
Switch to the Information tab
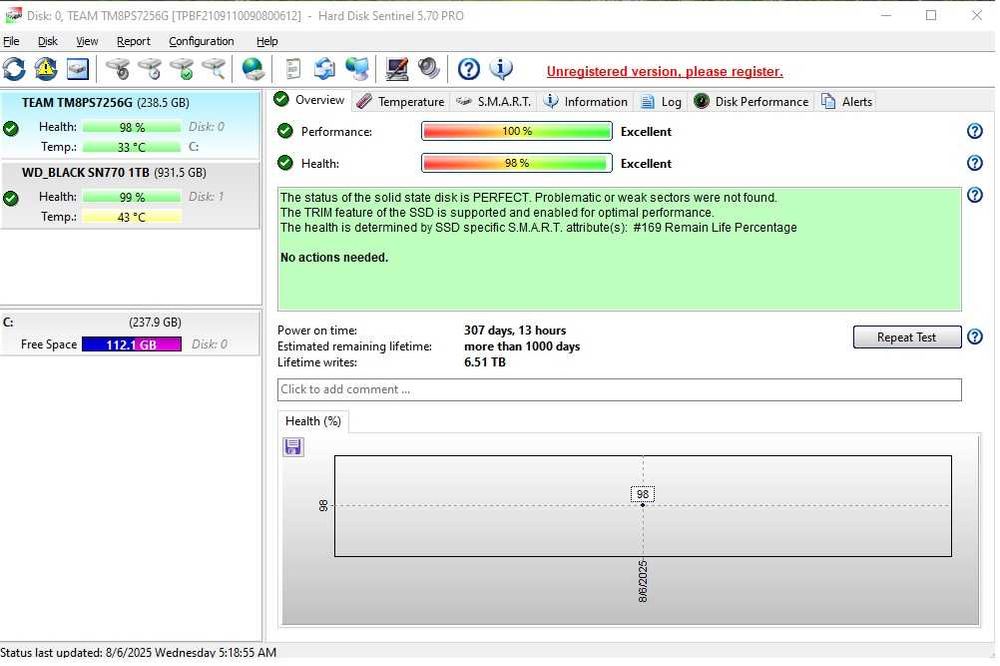(x=586, y=101)
